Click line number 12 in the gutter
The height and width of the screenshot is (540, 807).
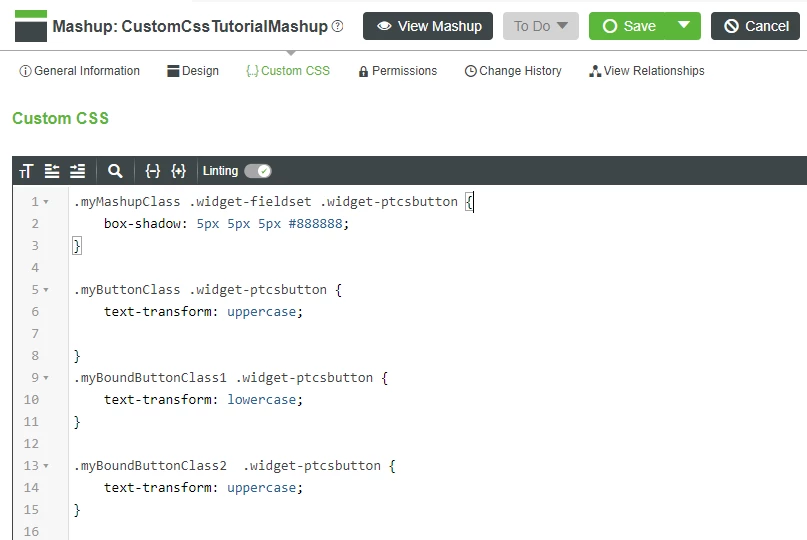pyautogui.click(x=31, y=444)
